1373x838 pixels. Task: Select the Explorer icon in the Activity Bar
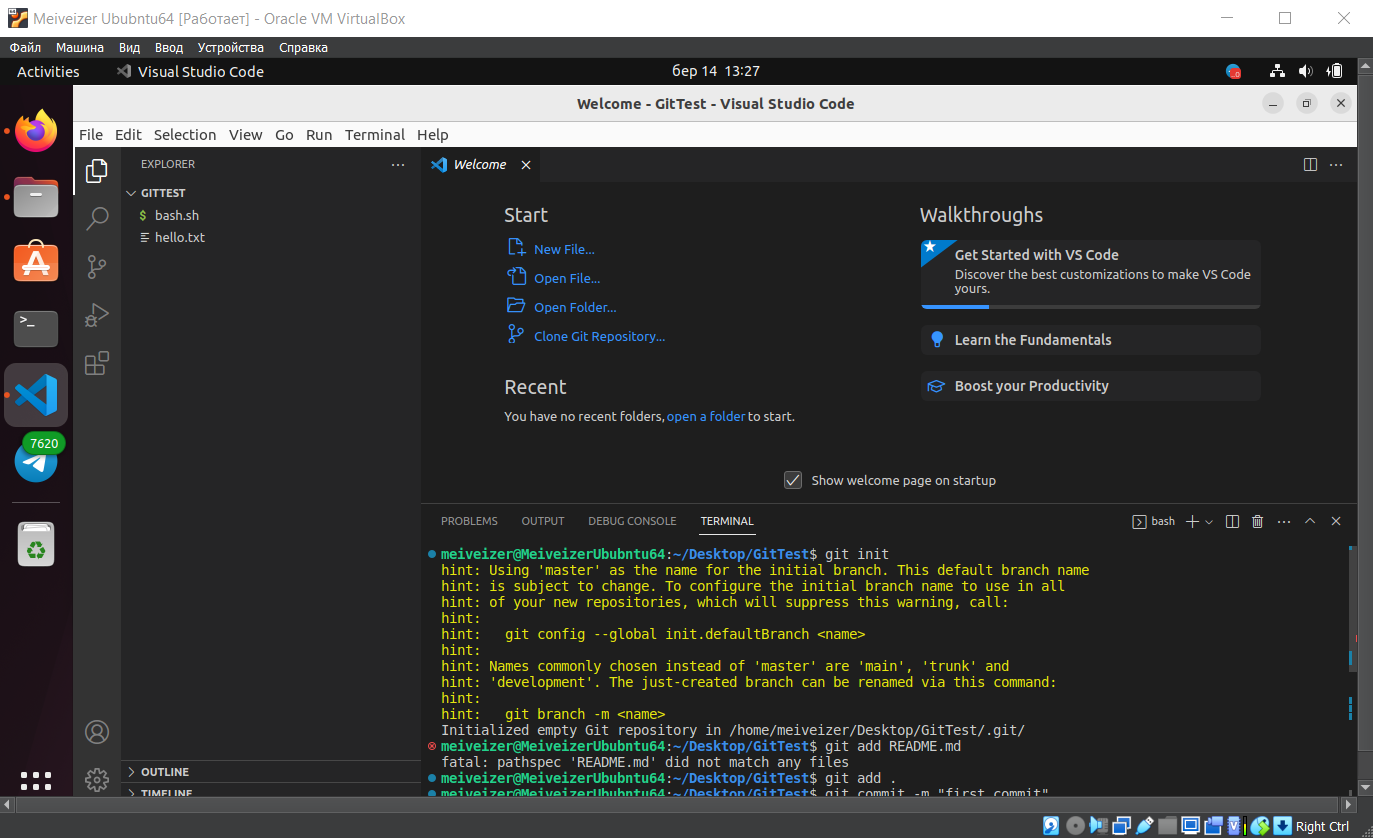97,171
